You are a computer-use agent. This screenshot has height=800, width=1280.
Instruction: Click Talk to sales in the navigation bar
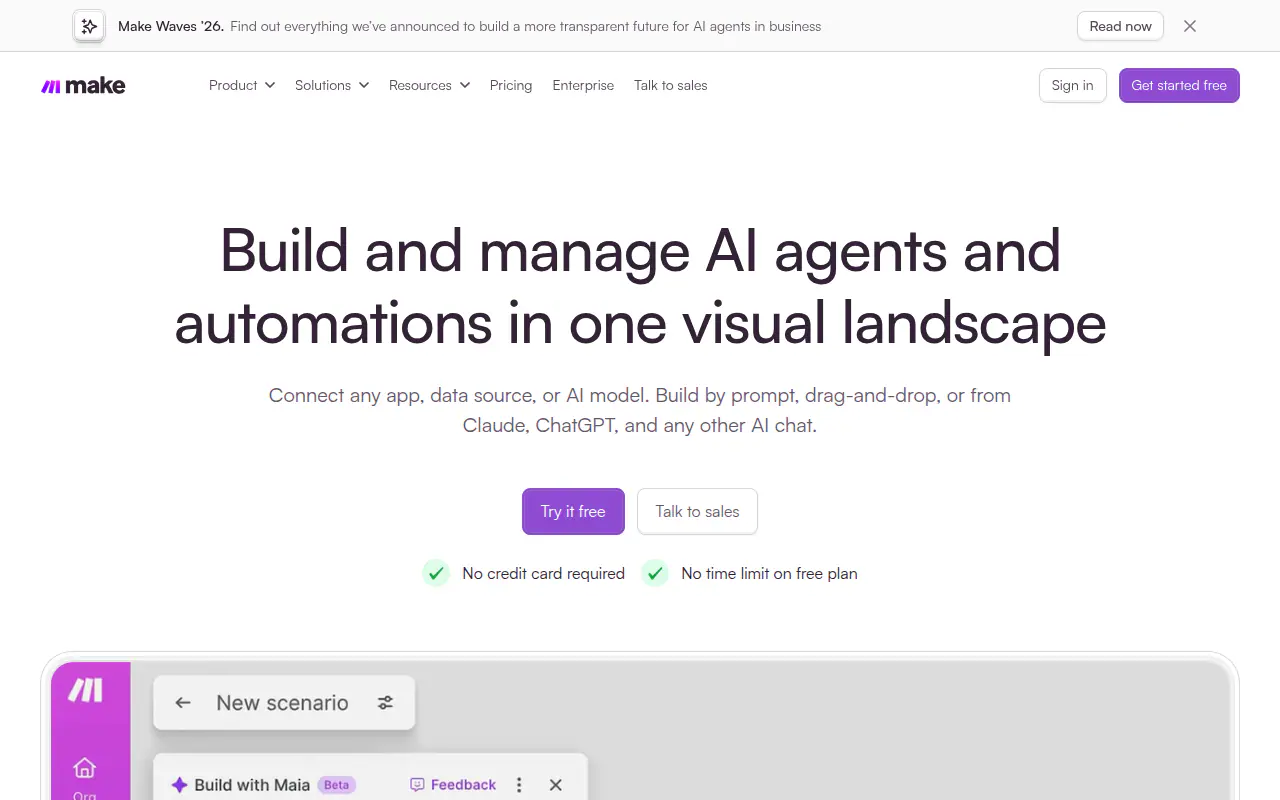point(671,86)
